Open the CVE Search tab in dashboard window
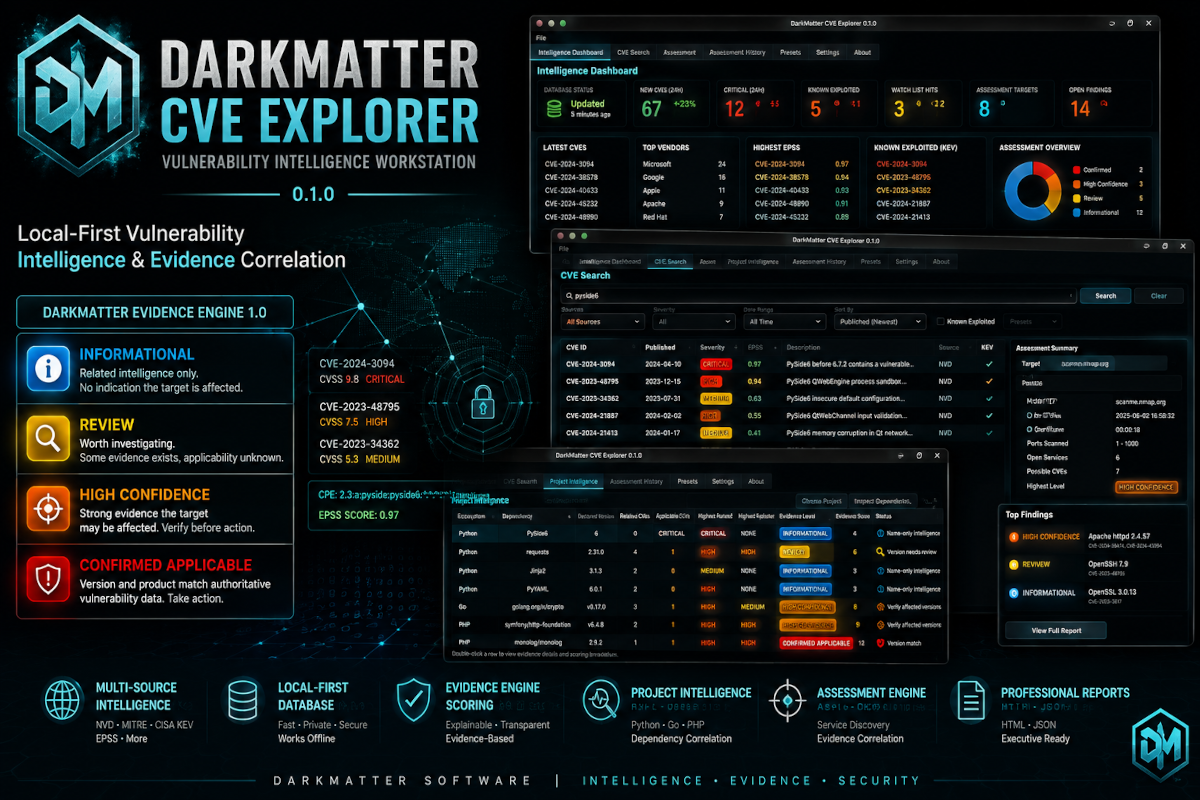Screen dimensions: 1200x800 point(633,52)
